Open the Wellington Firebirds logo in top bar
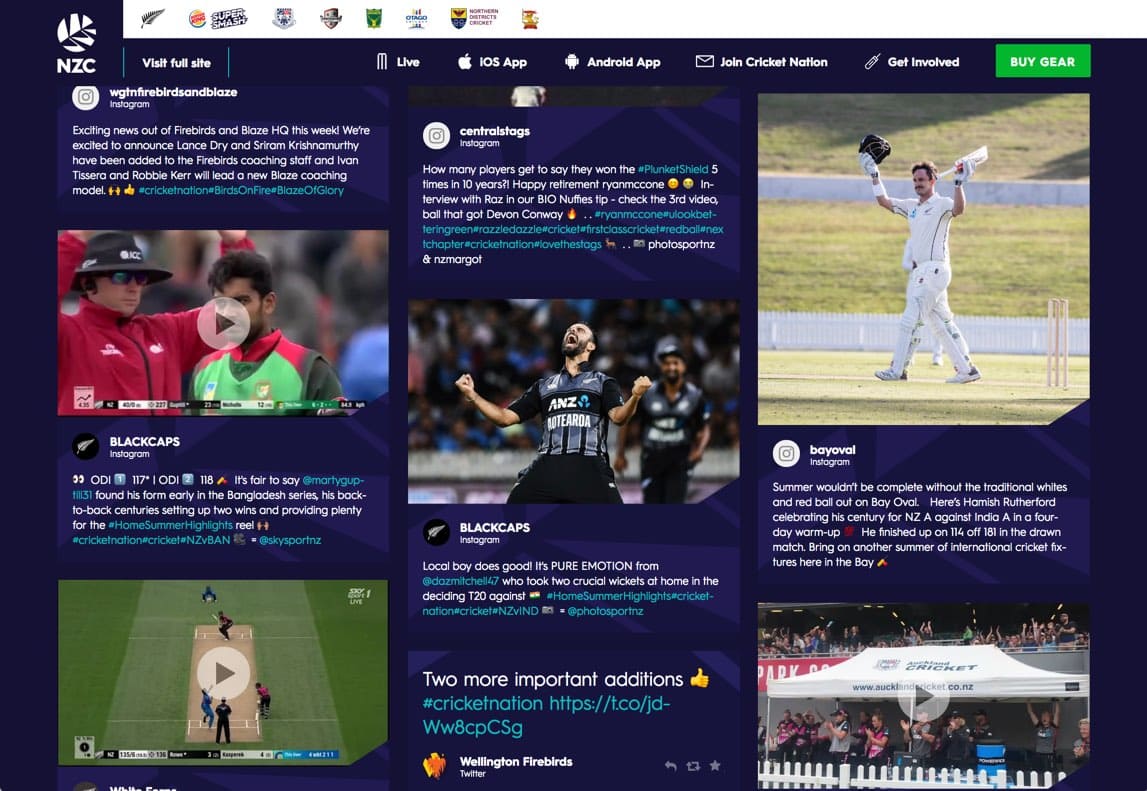 tap(530, 18)
